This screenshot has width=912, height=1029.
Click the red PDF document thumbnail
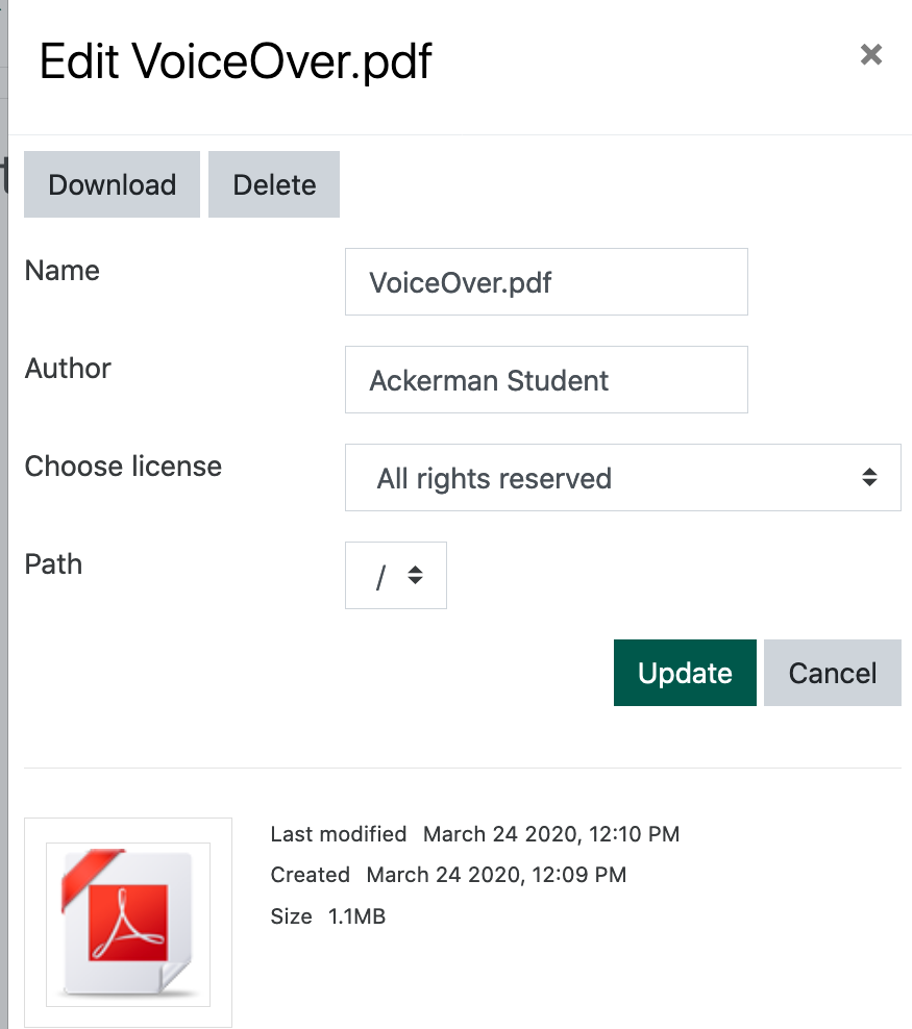tap(127, 922)
